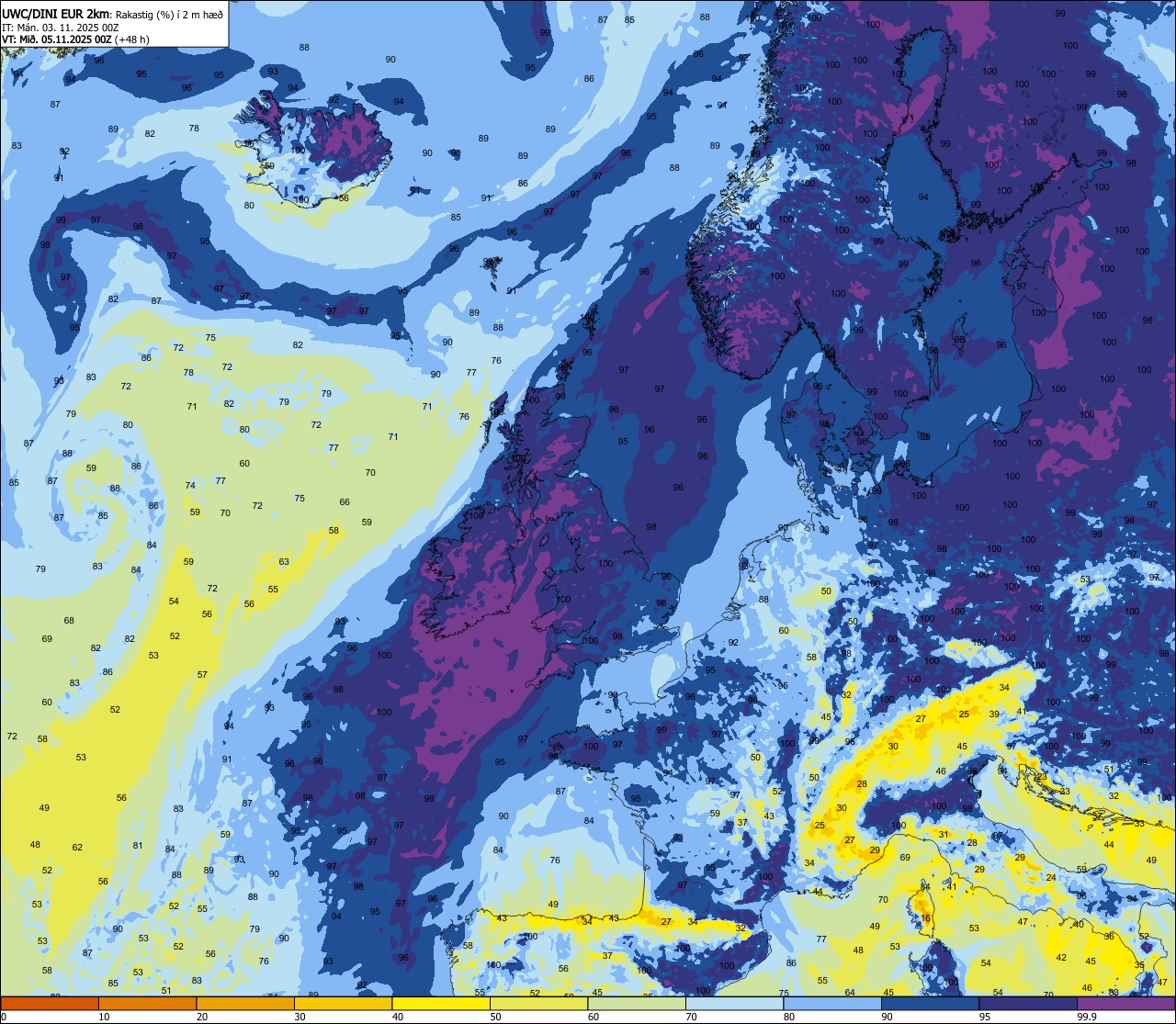Image resolution: width=1176 pixels, height=1024 pixels.
Task: Click the init time "IT: Mán. 03. 11. 2025 00Z"
Action: point(60,27)
